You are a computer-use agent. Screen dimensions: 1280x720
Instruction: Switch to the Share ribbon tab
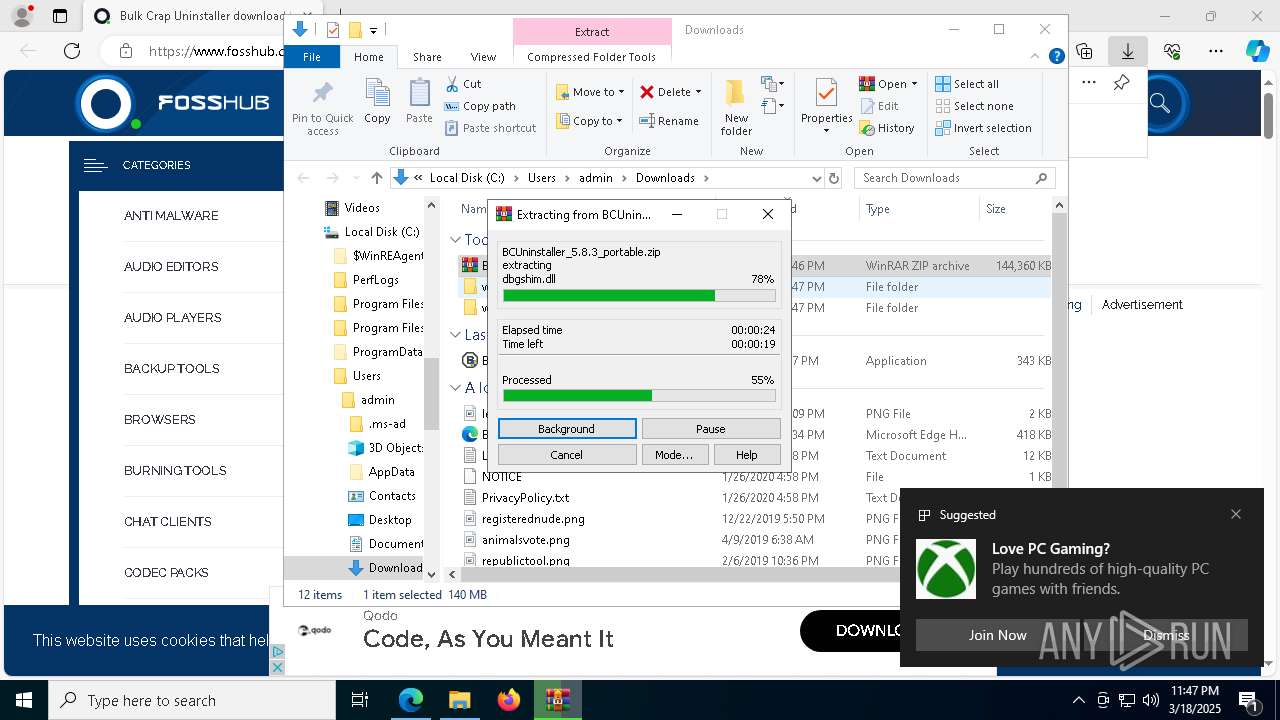click(427, 57)
